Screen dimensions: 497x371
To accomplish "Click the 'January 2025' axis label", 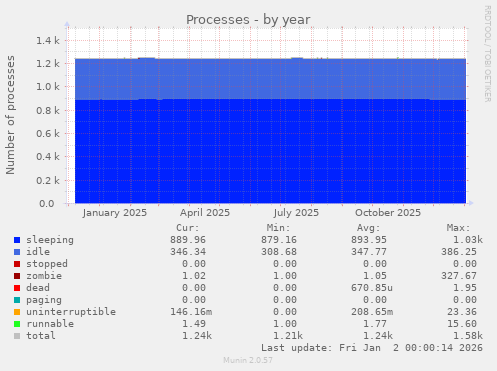I will click(x=115, y=213).
